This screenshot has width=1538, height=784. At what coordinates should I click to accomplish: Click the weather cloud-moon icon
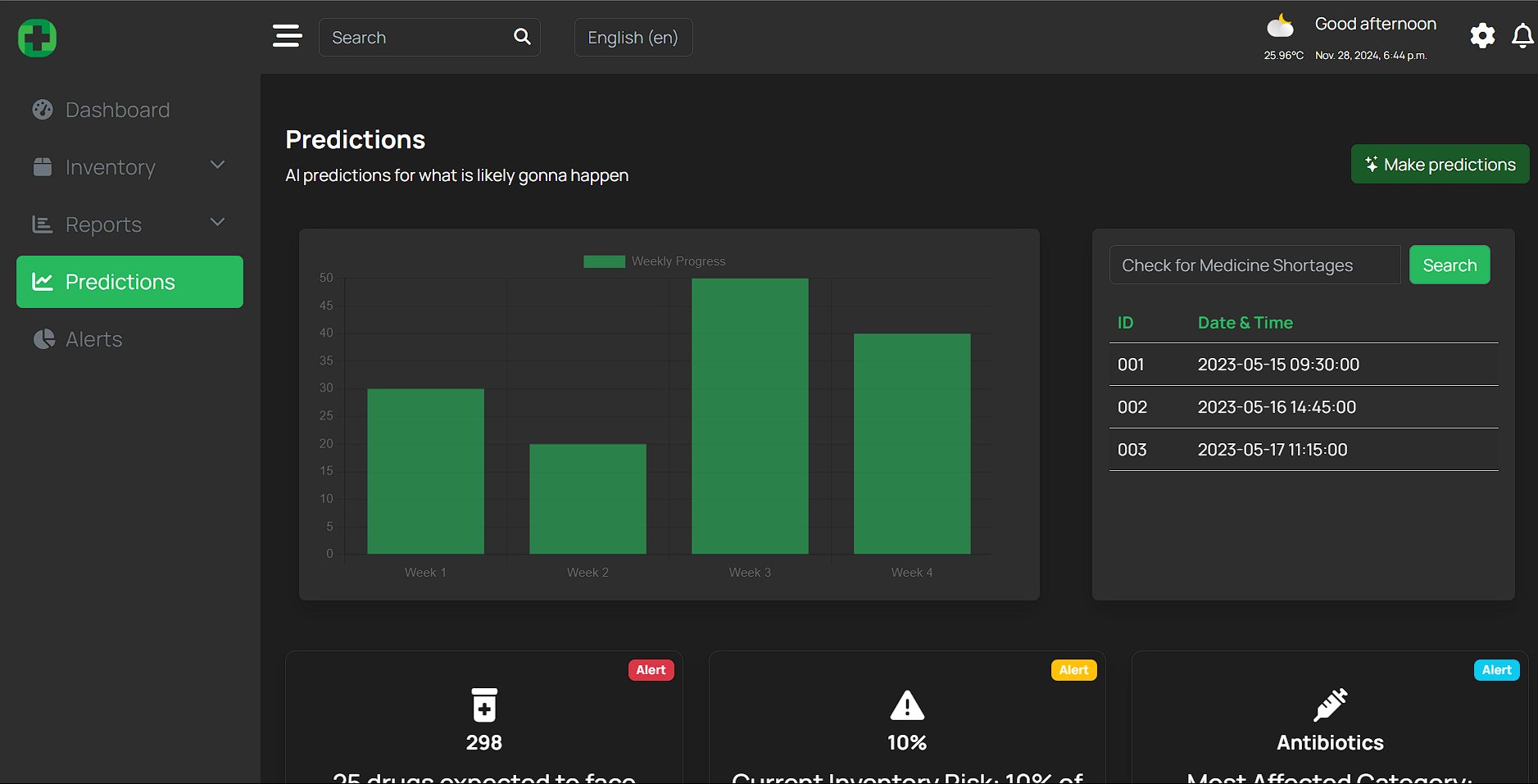point(1281,26)
